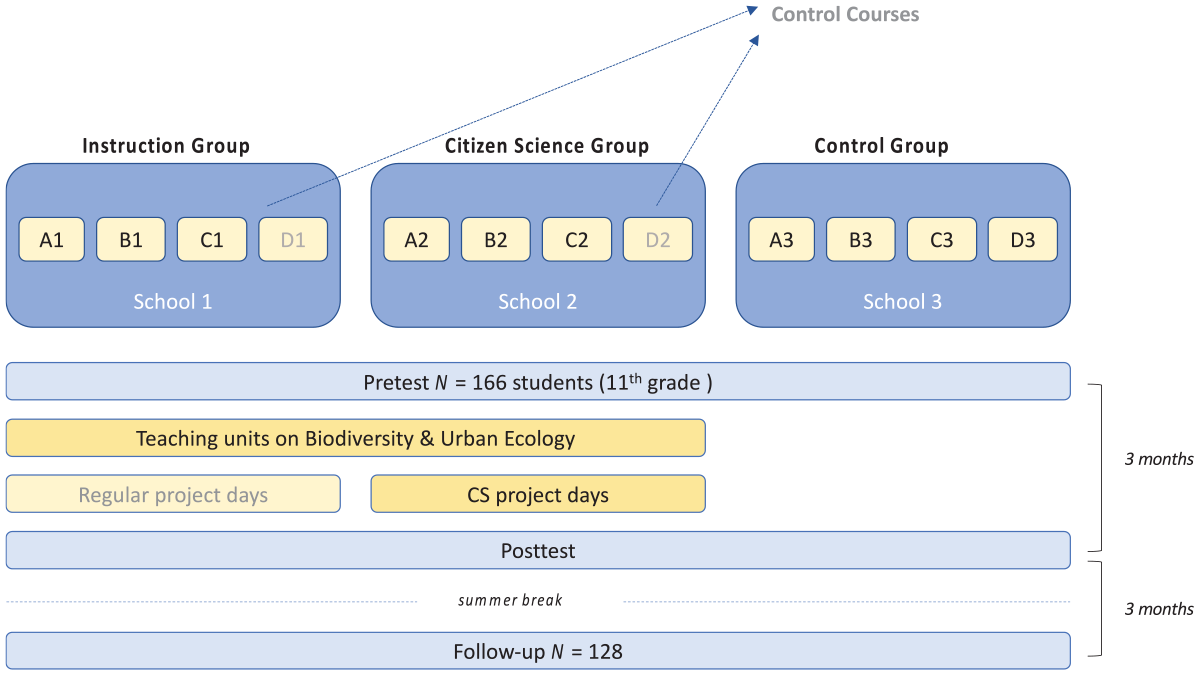The height and width of the screenshot is (675, 1199).
Task: Click the C2 course box
Action: (577, 239)
